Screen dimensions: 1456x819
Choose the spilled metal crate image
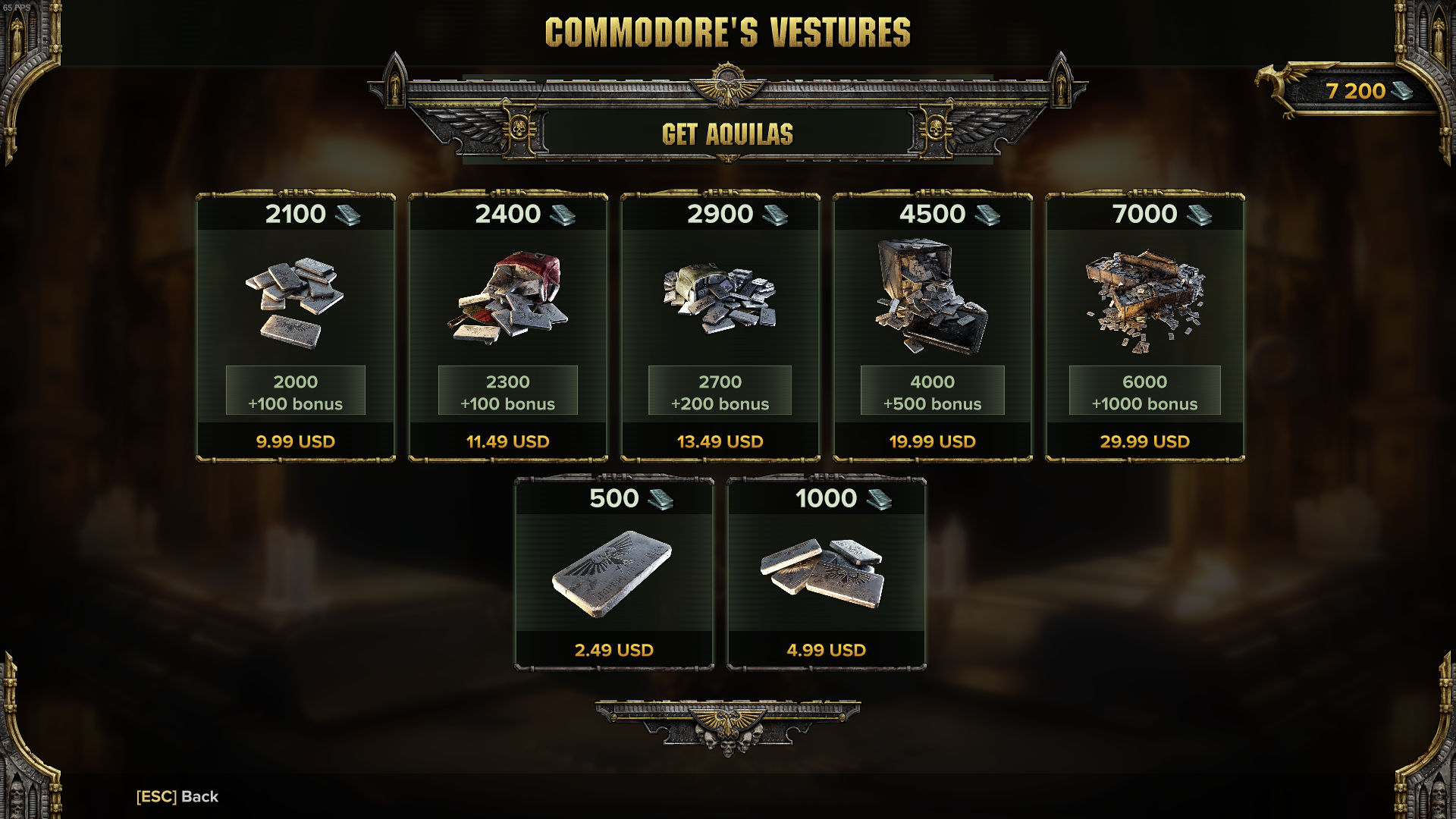click(931, 297)
